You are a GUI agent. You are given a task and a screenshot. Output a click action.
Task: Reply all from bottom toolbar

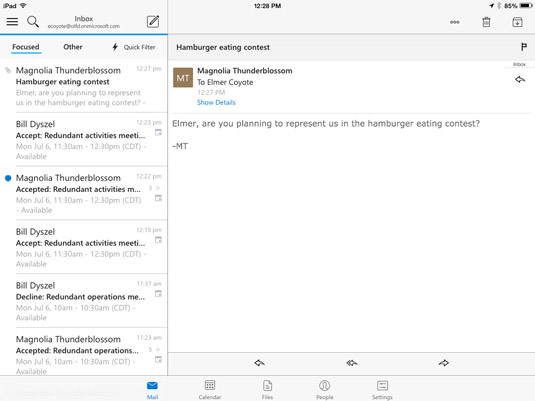(x=352, y=363)
